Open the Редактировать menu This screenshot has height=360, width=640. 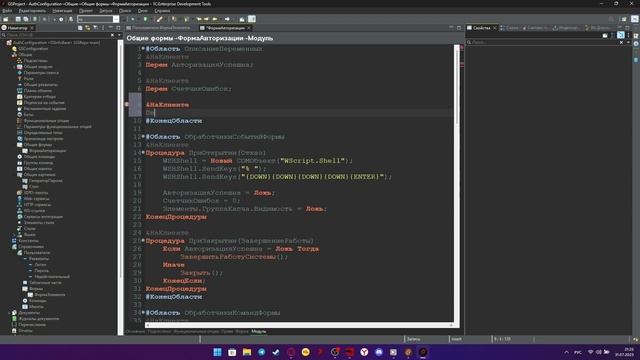pyautogui.click(x=32, y=11)
